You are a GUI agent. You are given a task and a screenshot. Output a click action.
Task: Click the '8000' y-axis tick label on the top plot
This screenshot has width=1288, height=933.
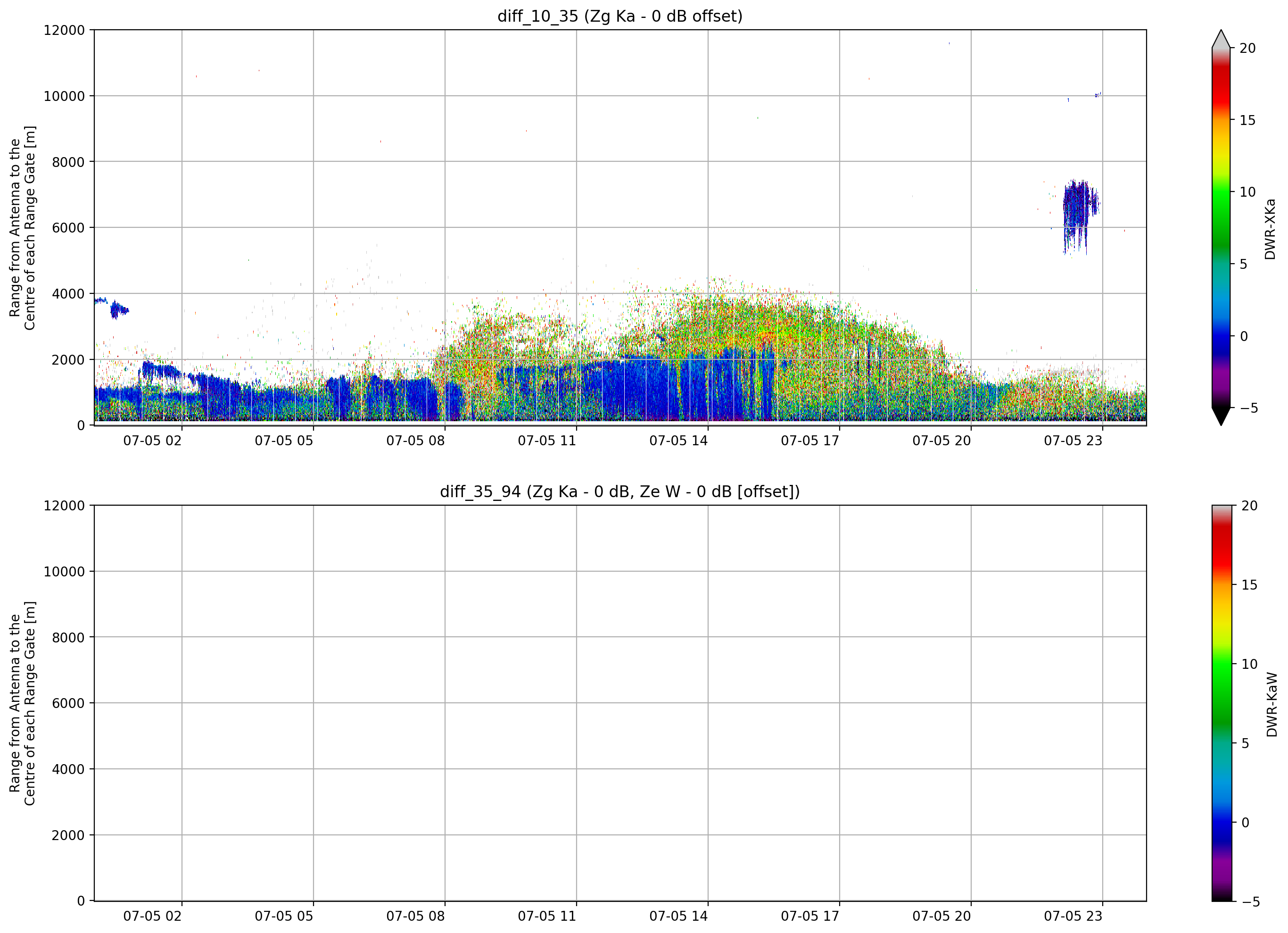click(68, 162)
